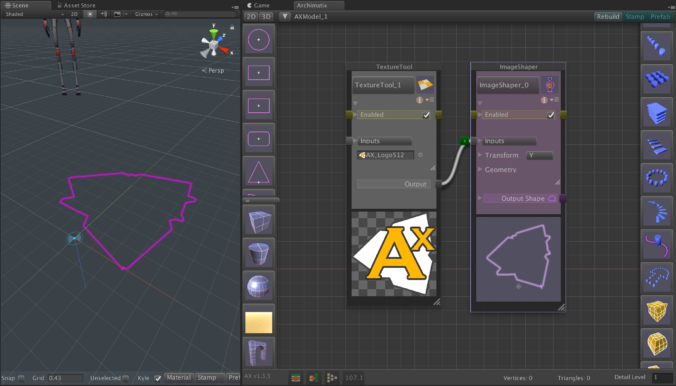
Task: Open the Transform axis Y dropdown
Action: tap(539, 155)
